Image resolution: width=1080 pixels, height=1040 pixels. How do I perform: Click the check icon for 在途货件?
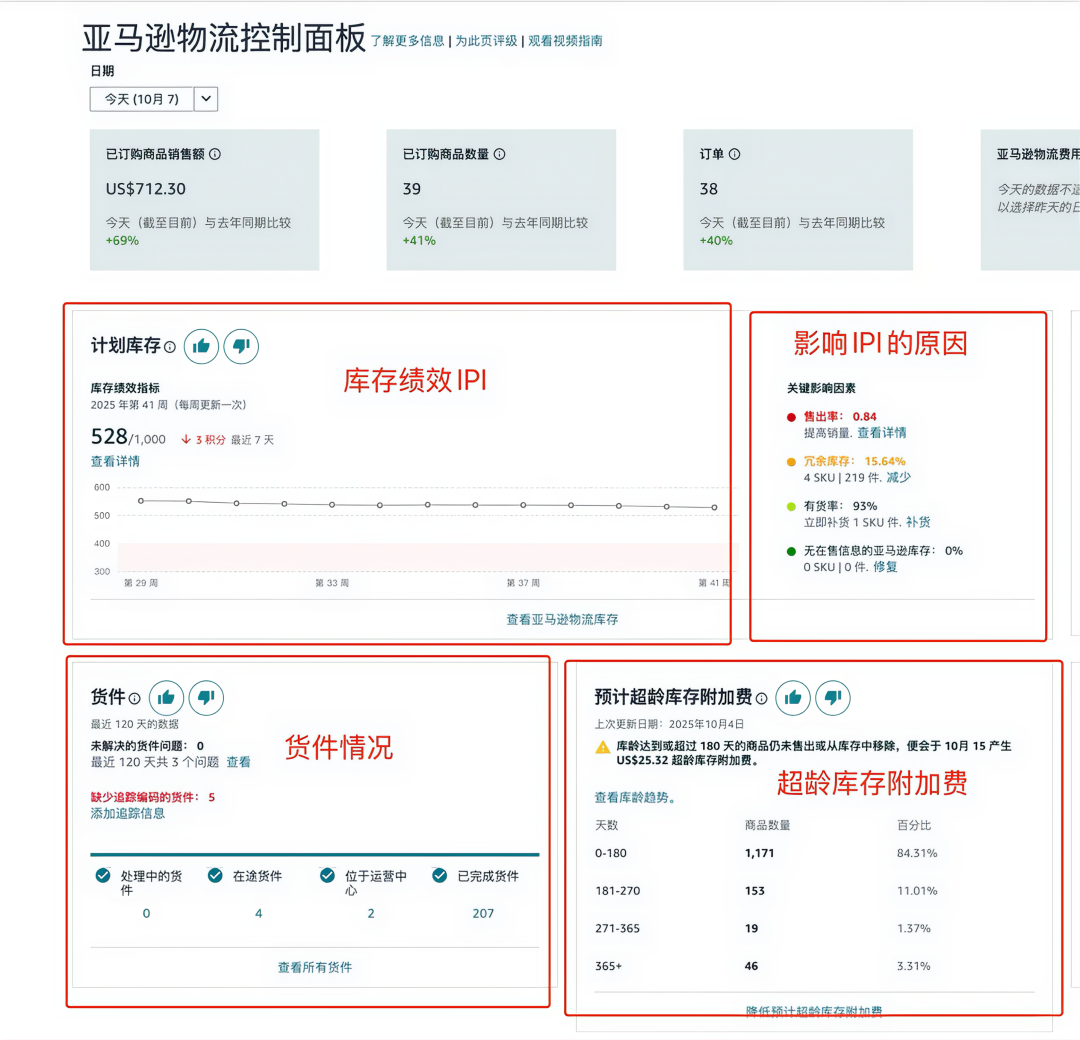click(x=216, y=875)
